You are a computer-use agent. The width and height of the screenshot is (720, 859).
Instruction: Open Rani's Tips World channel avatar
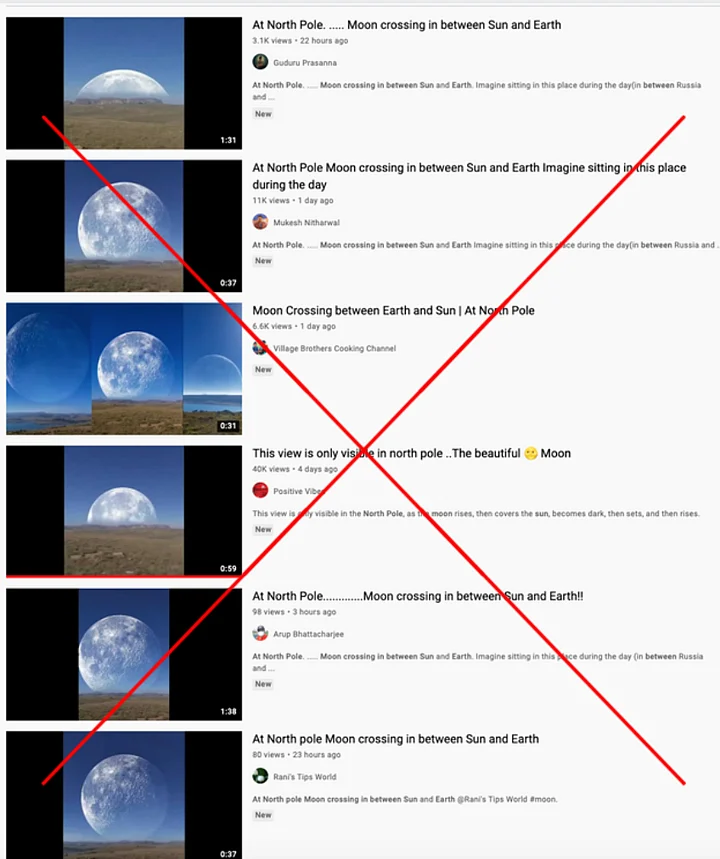[x=260, y=776]
